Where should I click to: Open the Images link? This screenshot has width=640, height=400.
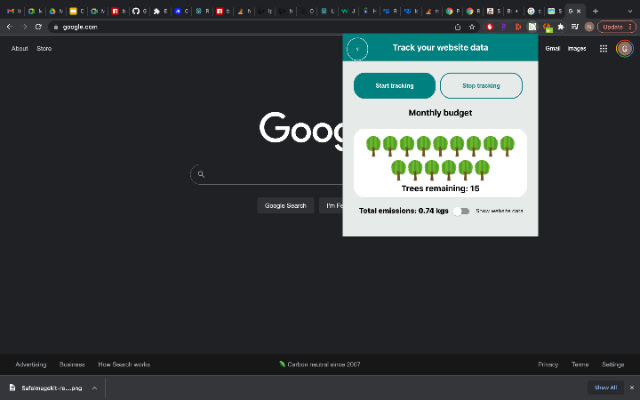577,49
